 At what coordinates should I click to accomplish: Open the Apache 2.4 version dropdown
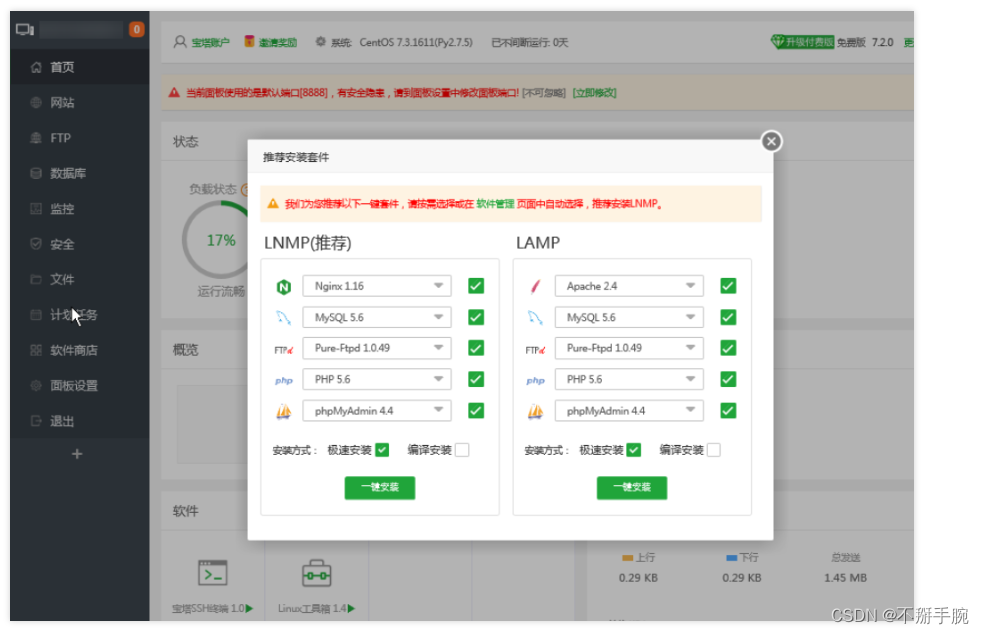pyautogui.click(x=629, y=286)
